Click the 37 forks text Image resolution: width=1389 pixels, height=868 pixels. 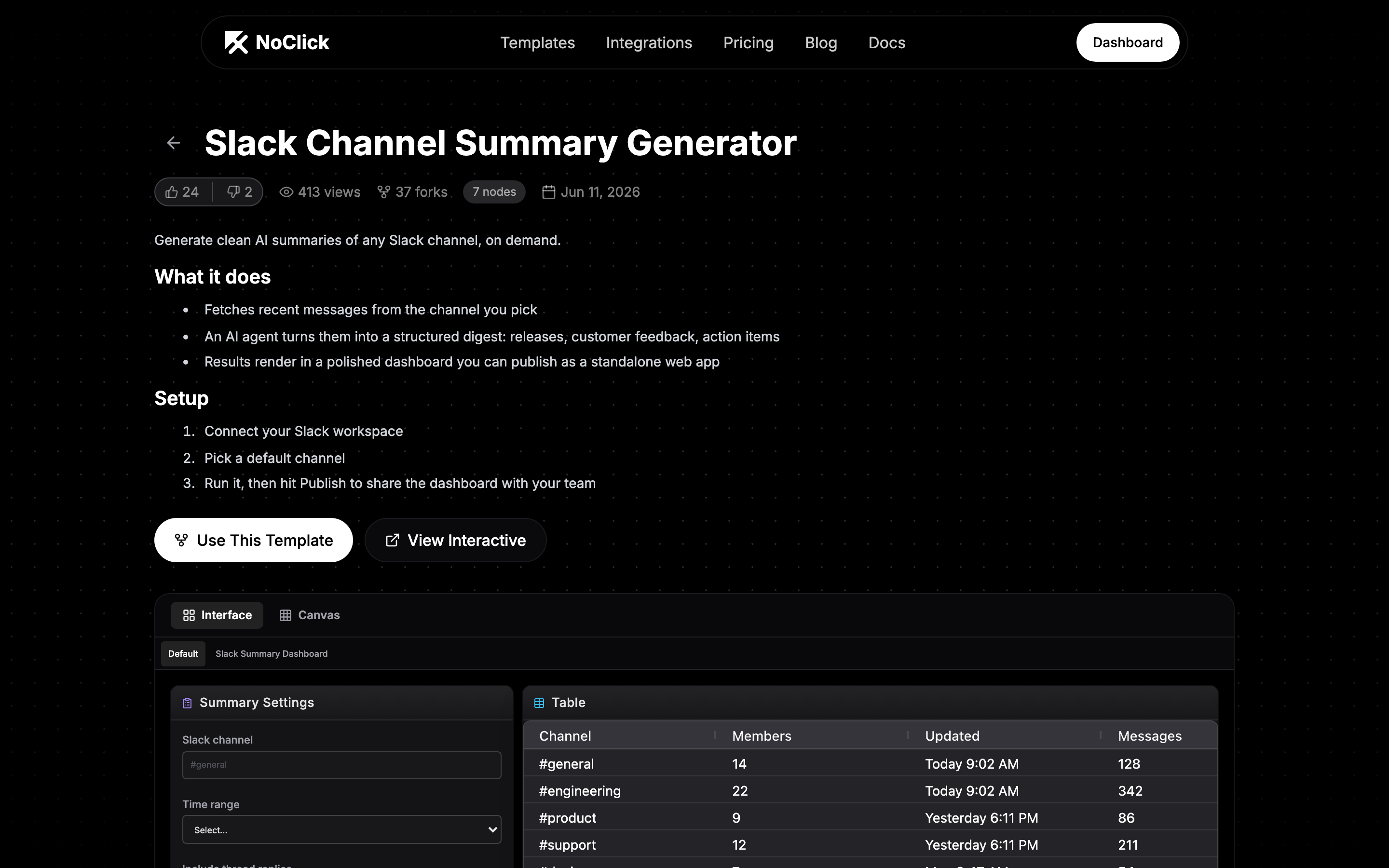click(x=422, y=192)
